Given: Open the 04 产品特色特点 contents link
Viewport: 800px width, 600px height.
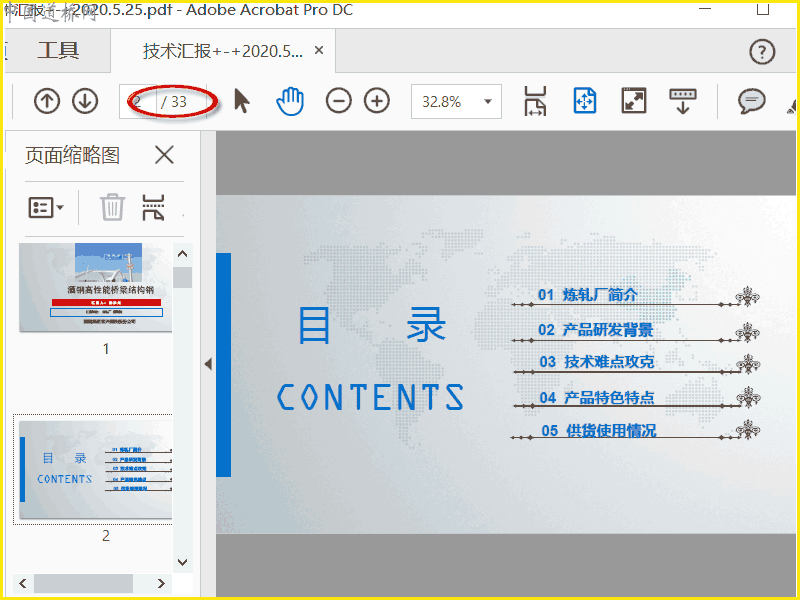Looking at the screenshot, I should pos(596,397).
